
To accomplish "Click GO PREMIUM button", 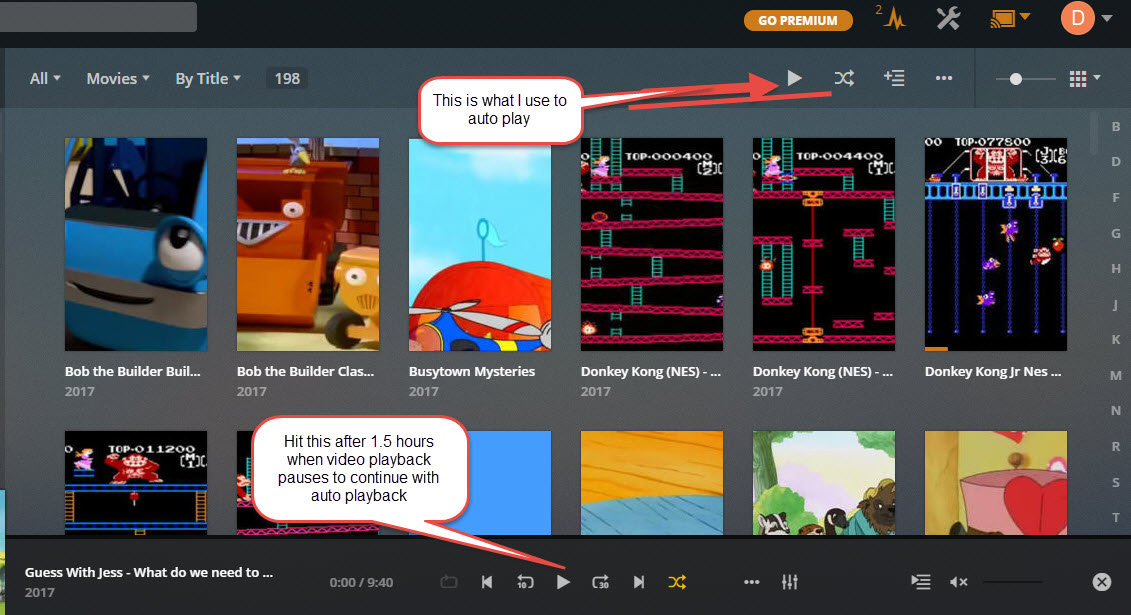I will point(798,20).
